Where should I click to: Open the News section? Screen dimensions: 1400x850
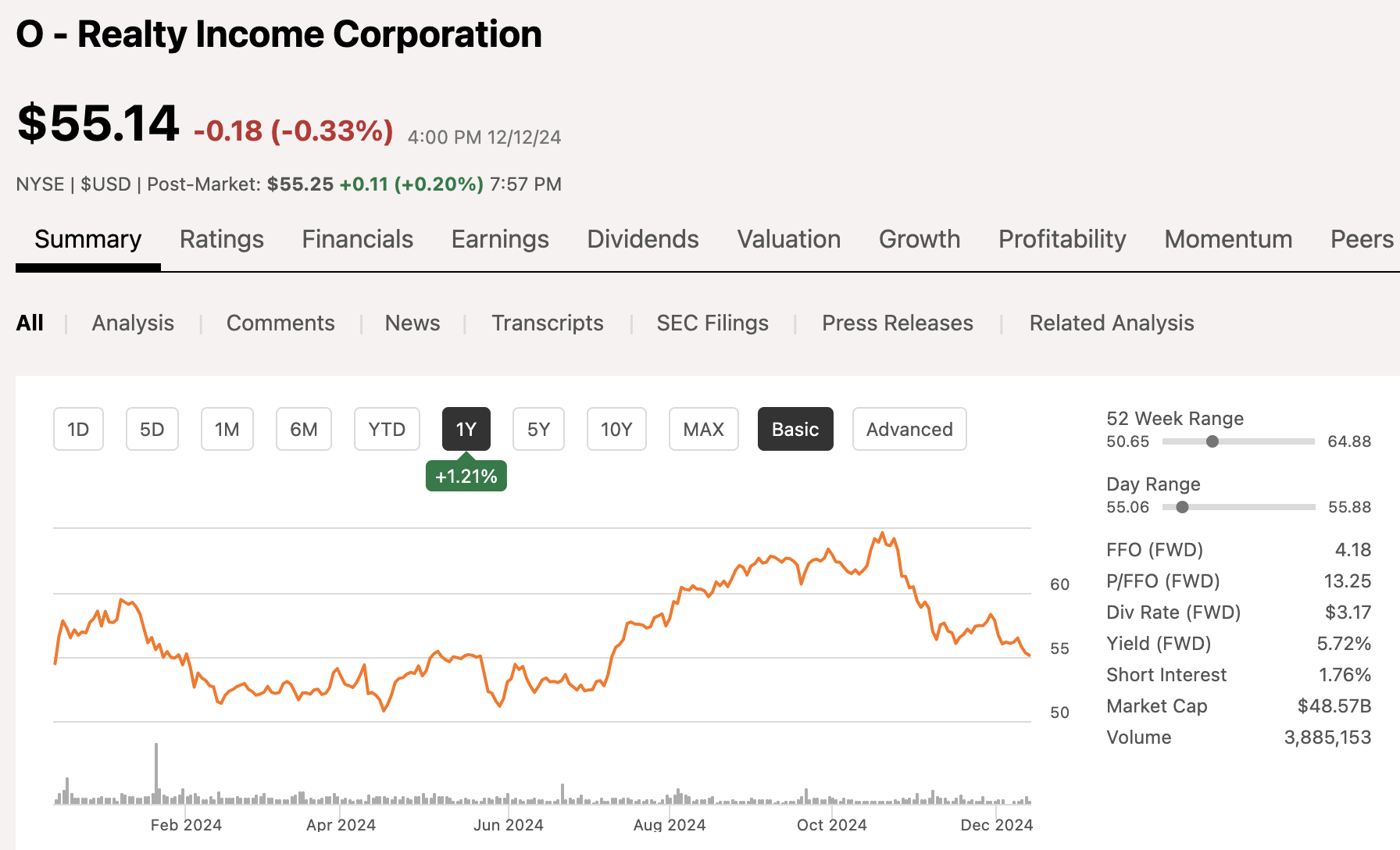412,323
